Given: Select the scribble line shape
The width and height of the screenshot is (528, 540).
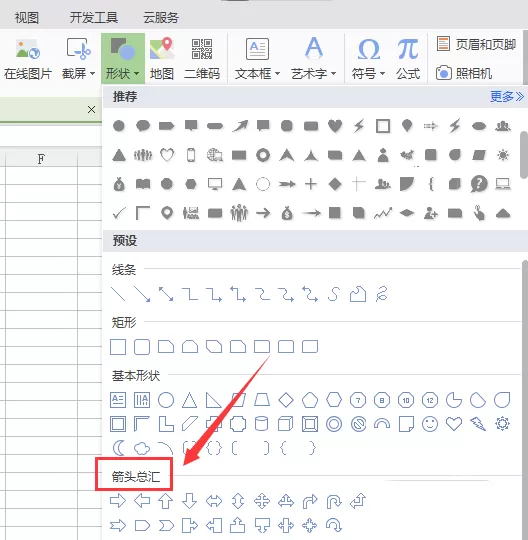Looking at the screenshot, I should [382, 294].
